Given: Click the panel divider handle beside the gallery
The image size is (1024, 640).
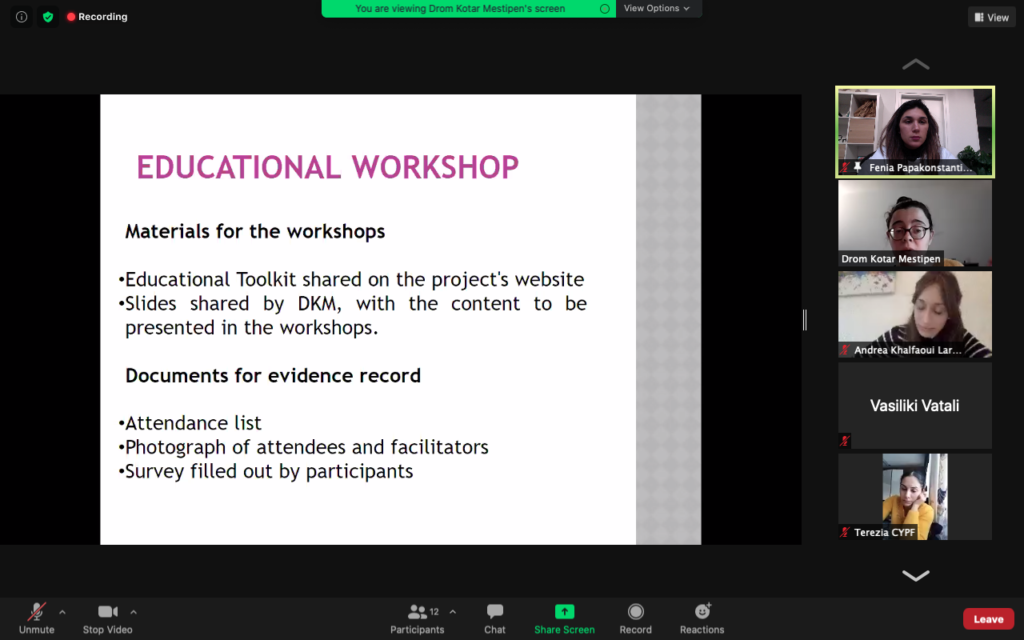Looking at the screenshot, I should point(805,320).
